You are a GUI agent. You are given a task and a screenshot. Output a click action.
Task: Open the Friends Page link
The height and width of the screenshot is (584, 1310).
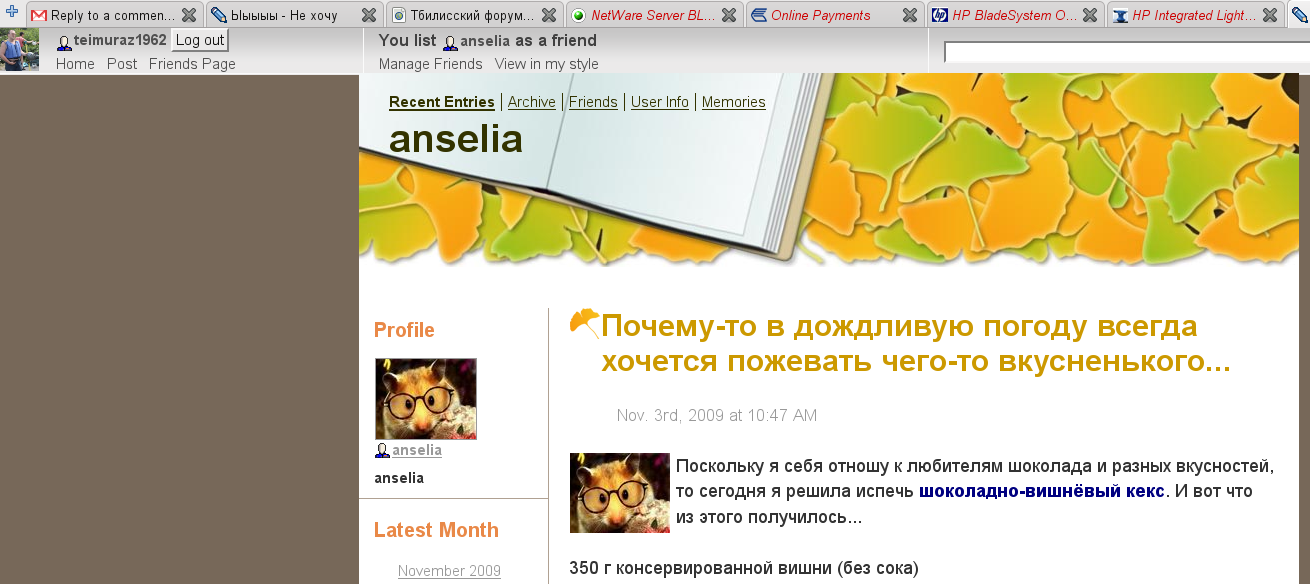(192, 64)
